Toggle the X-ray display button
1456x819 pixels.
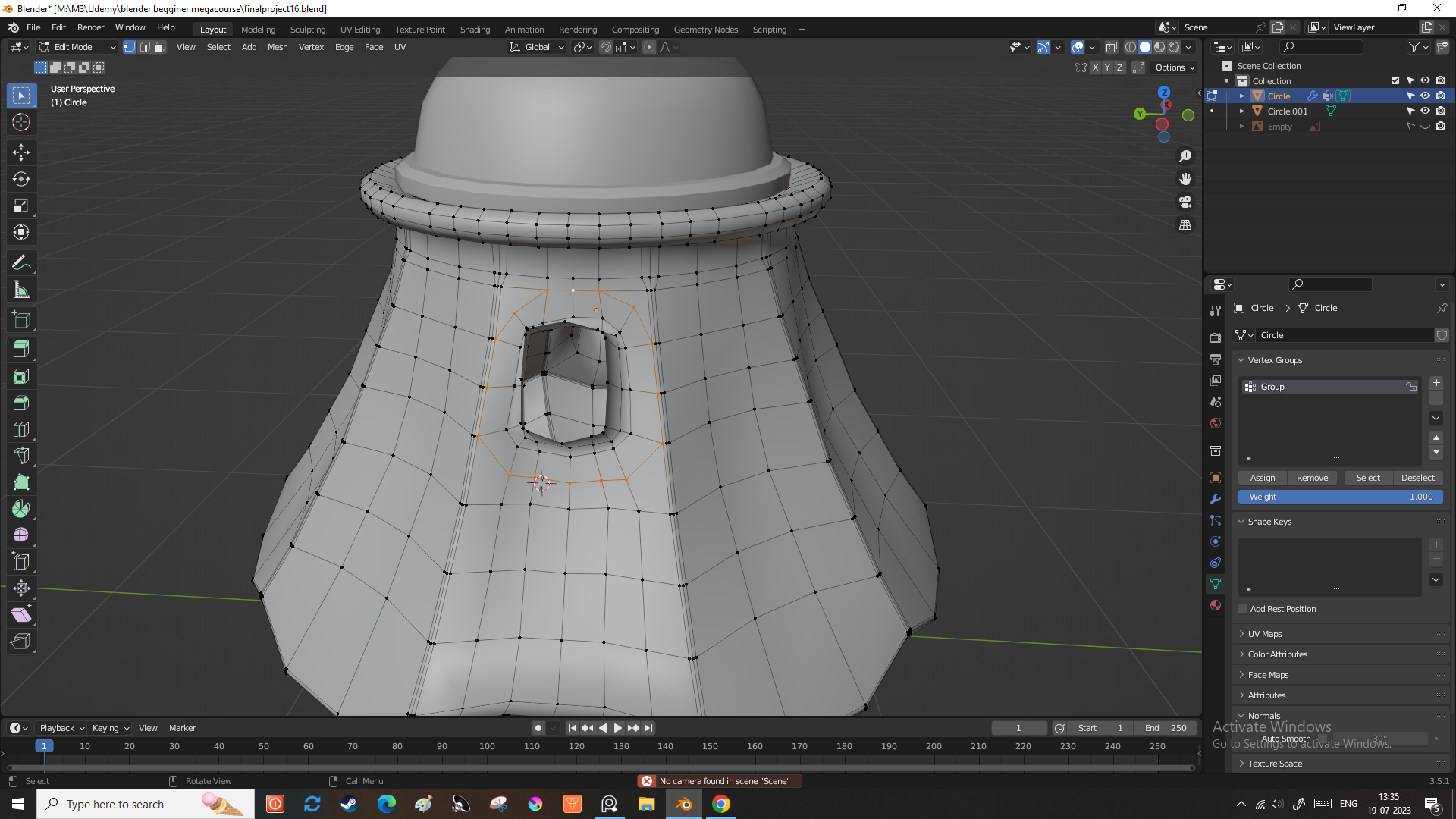(1111, 47)
